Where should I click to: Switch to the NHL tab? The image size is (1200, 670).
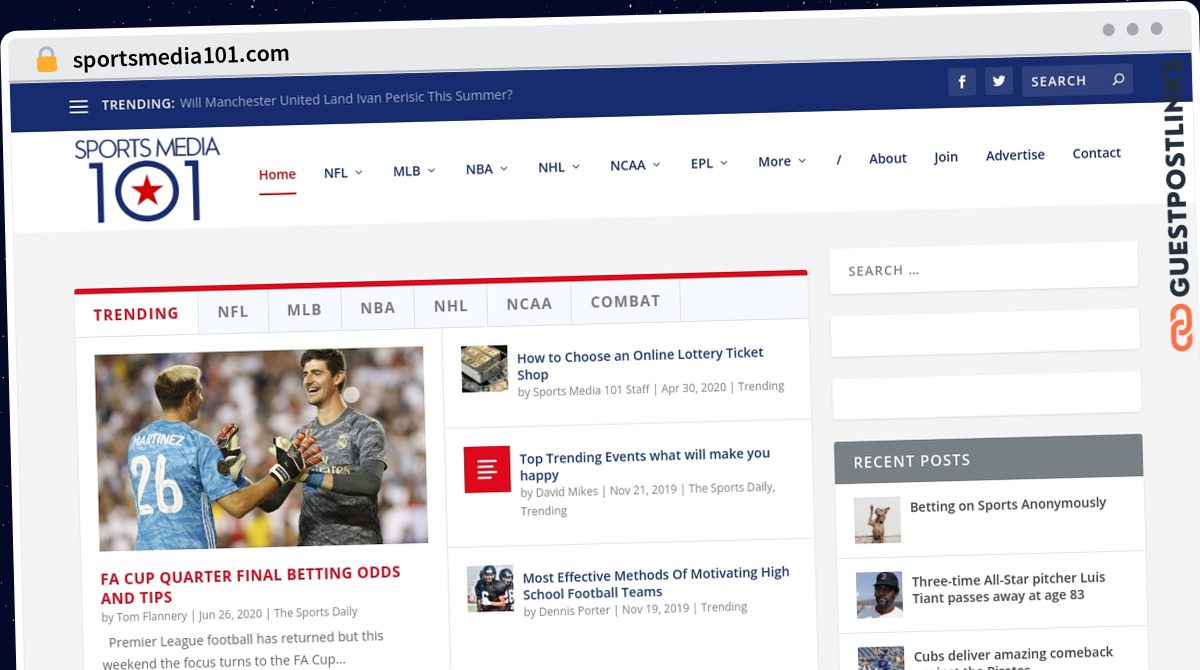tap(451, 305)
